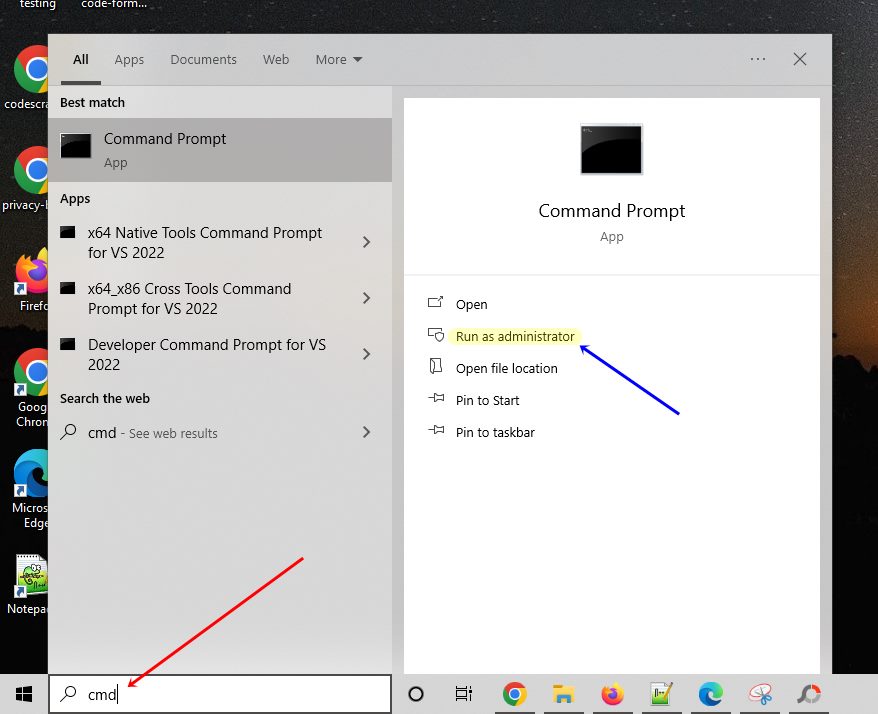Launch Firefox from the taskbar
Screen dimensions: 878x714
pyautogui.click(x=612, y=693)
